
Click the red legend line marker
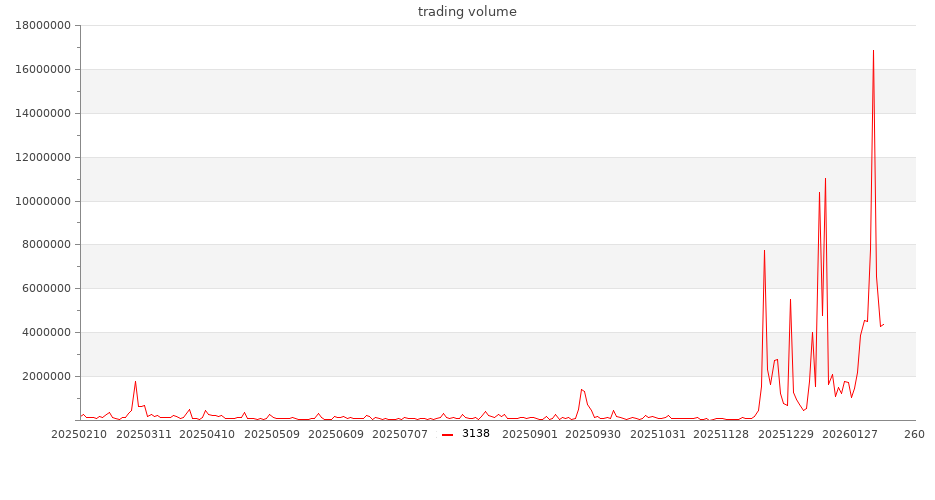click(x=447, y=434)
